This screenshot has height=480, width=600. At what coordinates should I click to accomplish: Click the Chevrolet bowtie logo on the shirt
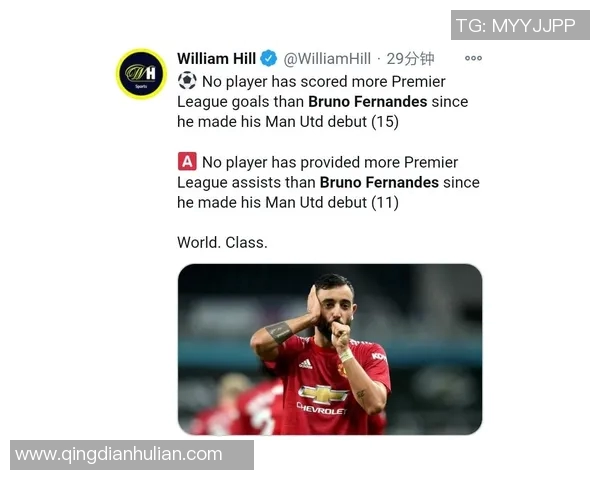(322, 395)
